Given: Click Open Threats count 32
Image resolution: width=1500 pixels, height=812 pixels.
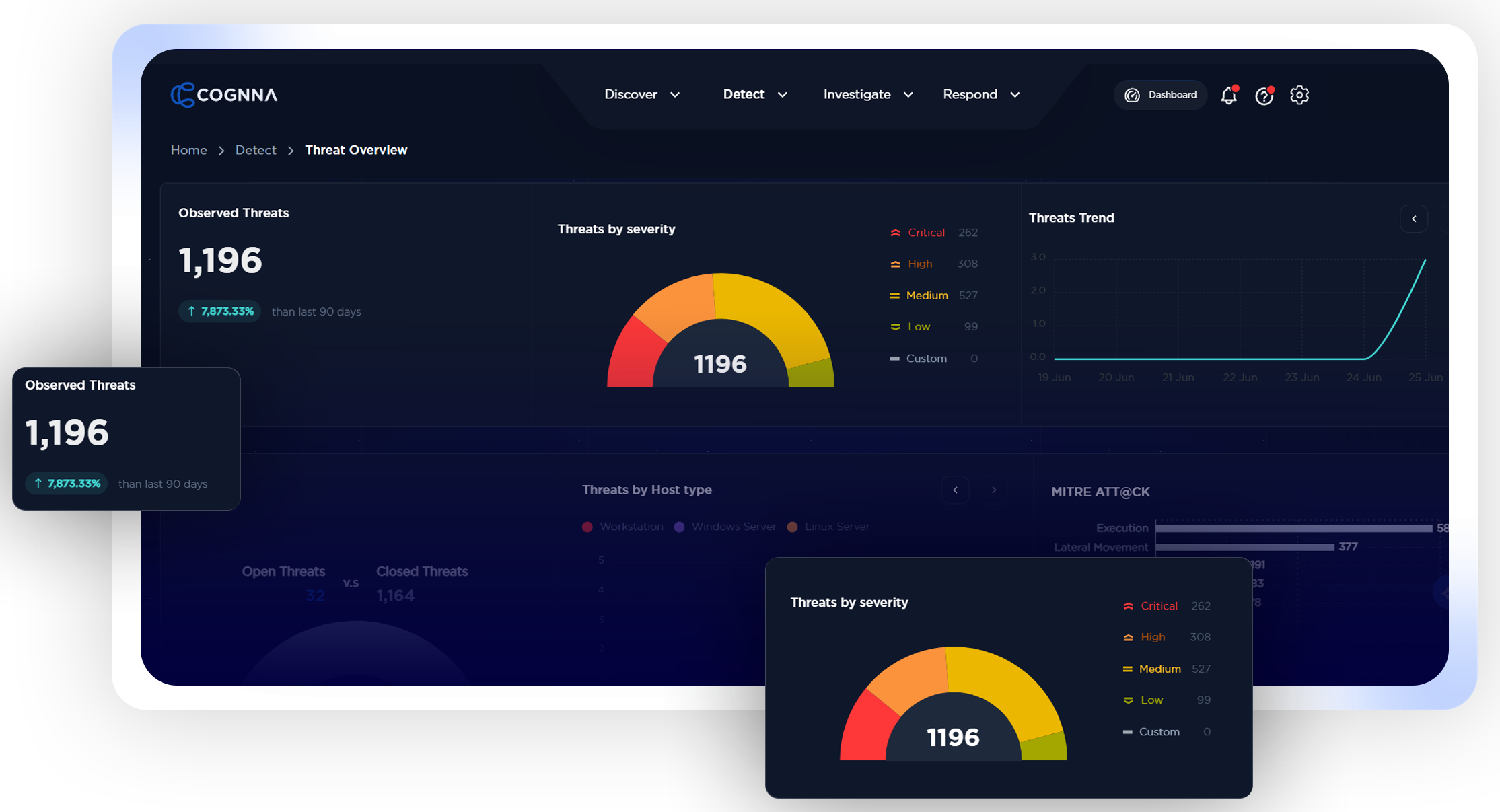Looking at the screenshot, I should pyautogui.click(x=315, y=595).
